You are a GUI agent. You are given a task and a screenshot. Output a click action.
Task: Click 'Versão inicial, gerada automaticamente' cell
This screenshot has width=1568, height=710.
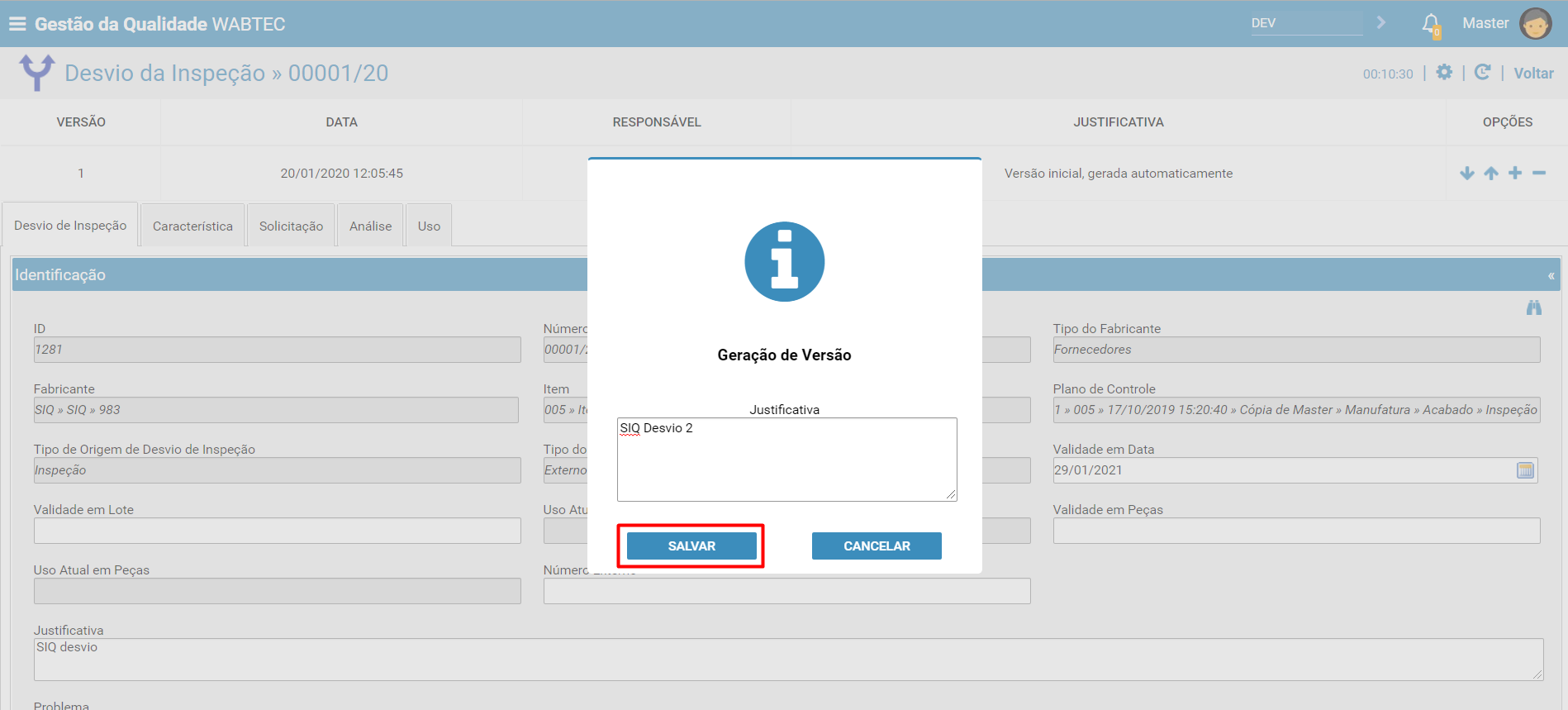pos(1119,173)
